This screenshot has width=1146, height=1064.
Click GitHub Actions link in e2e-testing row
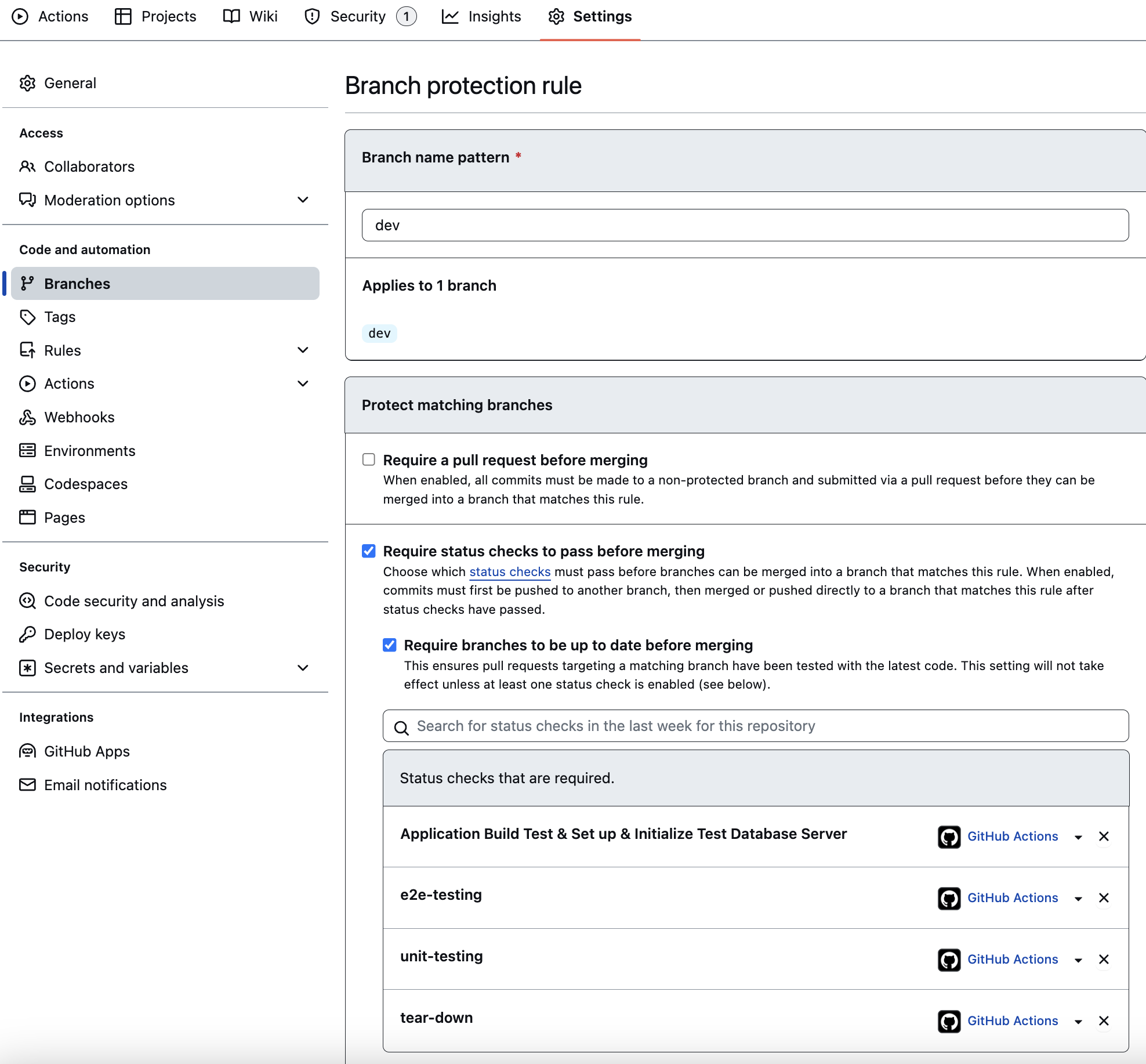(x=1013, y=897)
